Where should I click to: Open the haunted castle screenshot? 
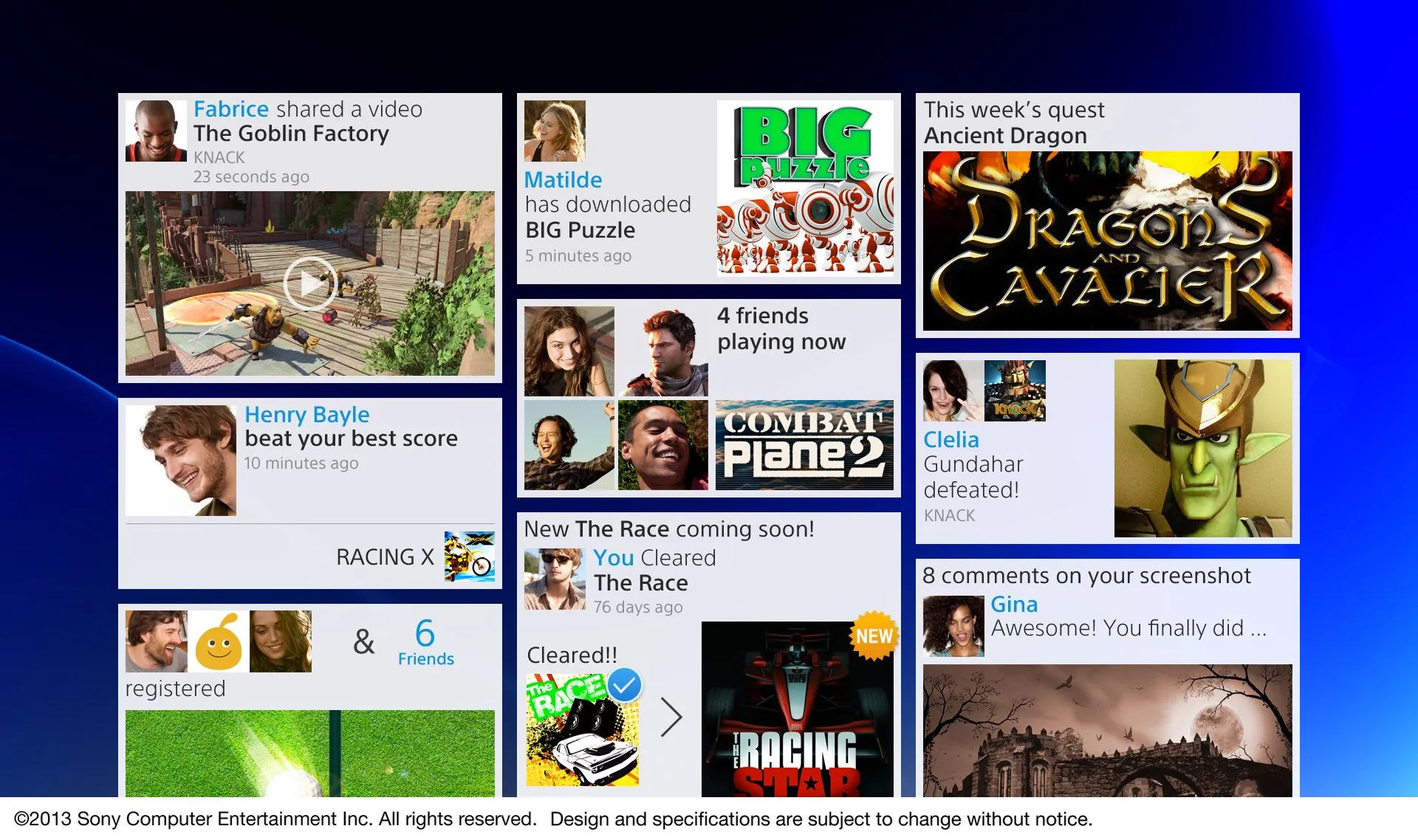coord(1107,729)
